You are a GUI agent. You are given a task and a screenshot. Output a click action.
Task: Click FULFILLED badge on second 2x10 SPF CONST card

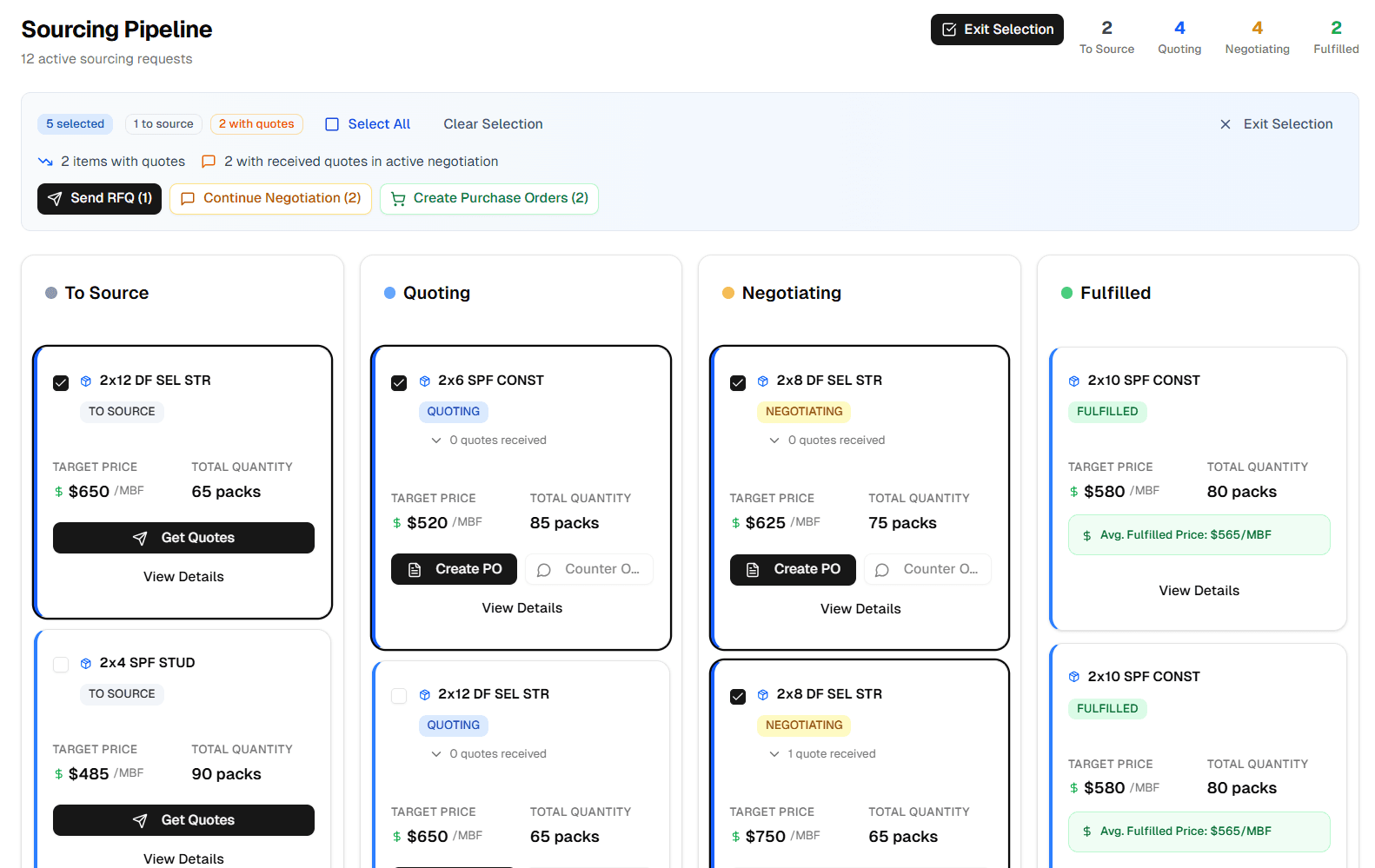click(x=1107, y=709)
